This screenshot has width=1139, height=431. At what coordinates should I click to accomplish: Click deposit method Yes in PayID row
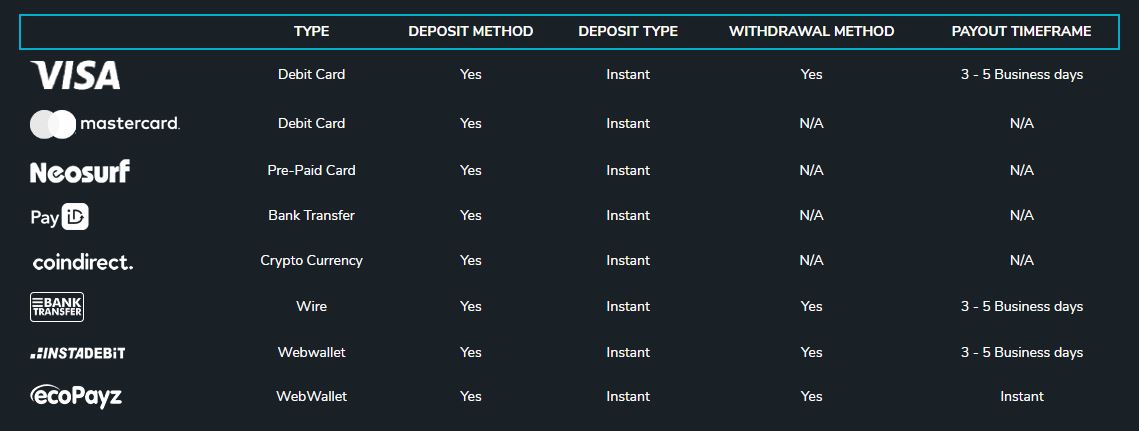click(x=471, y=215)
